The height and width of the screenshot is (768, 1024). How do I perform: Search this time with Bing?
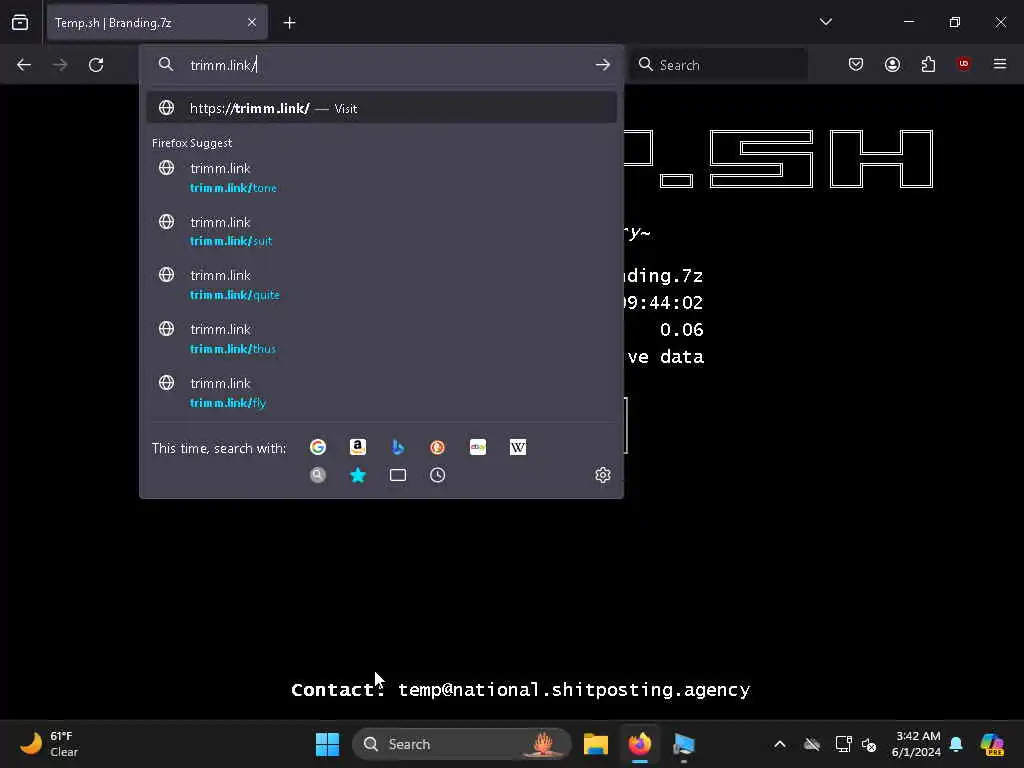click(x=398, y=447)
